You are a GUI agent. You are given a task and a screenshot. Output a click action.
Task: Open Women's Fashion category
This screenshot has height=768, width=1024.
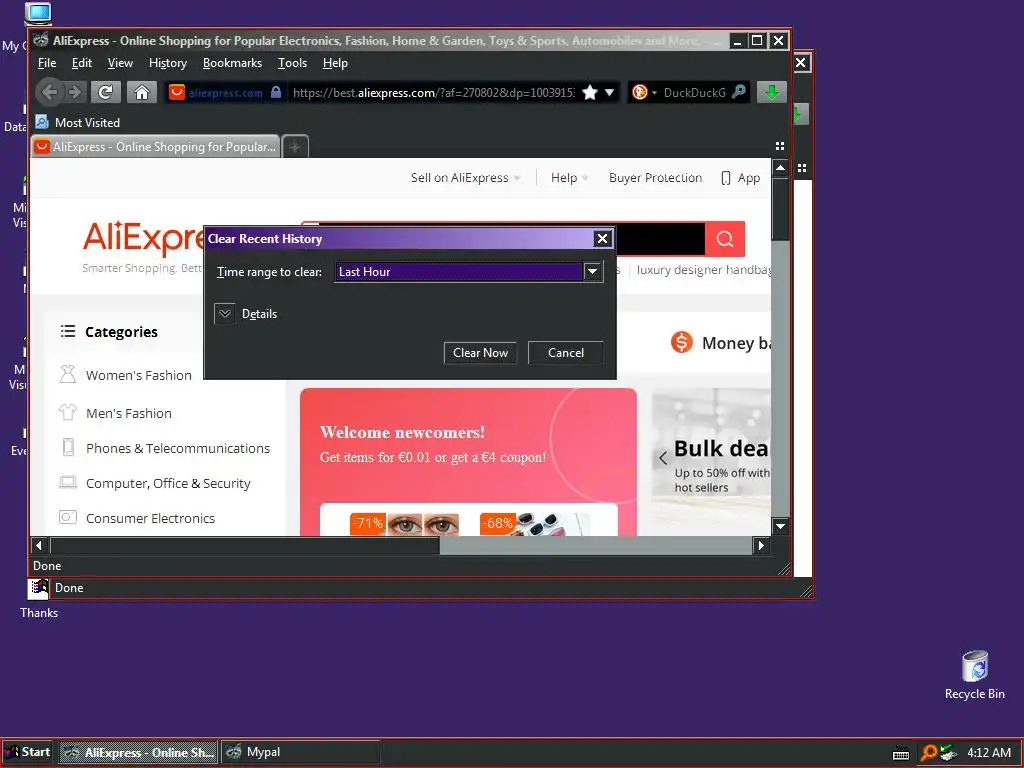pos(138,376)
